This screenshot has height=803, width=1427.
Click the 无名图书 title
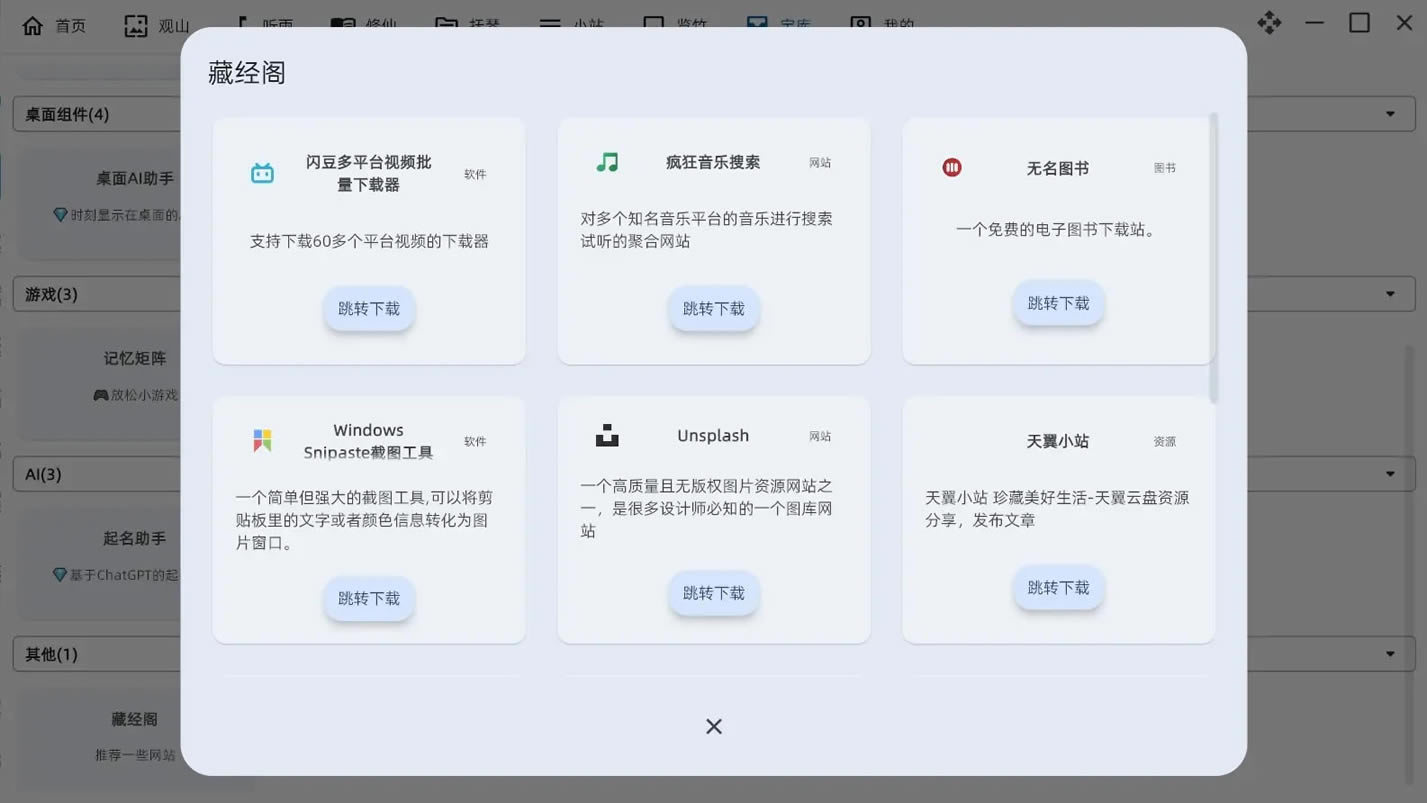tap(1058, 168)
